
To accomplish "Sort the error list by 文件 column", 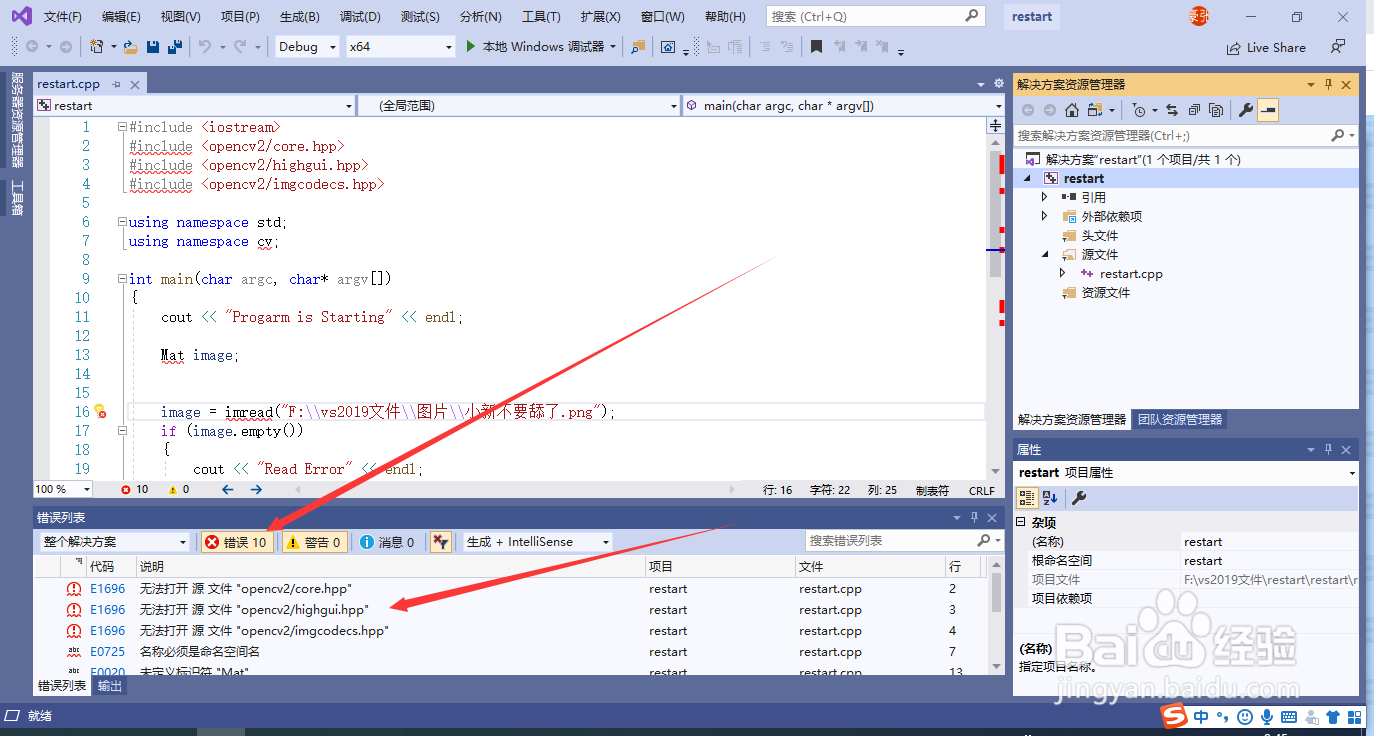I will click(870, 566).
